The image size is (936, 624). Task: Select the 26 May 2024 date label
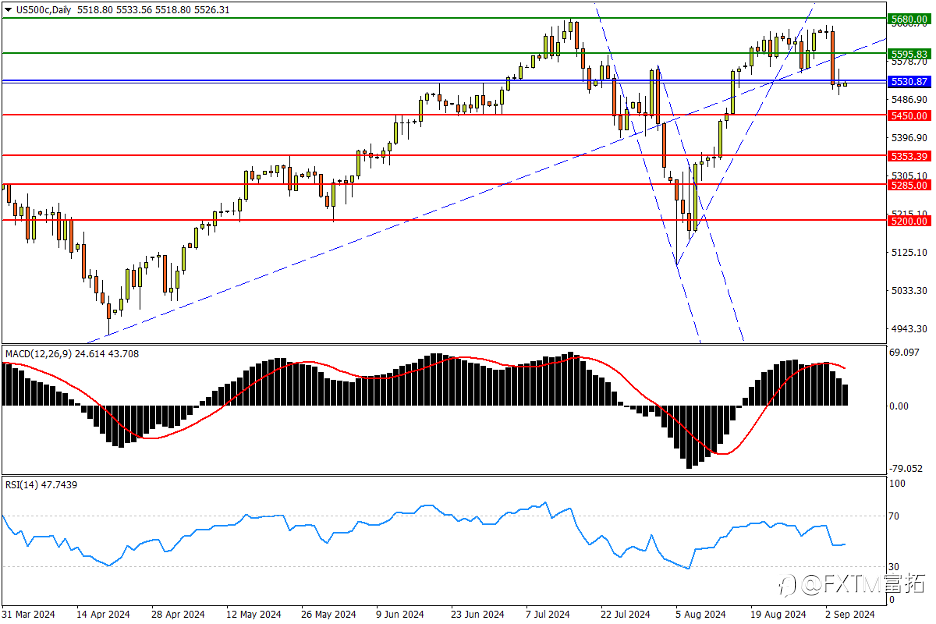328,614
